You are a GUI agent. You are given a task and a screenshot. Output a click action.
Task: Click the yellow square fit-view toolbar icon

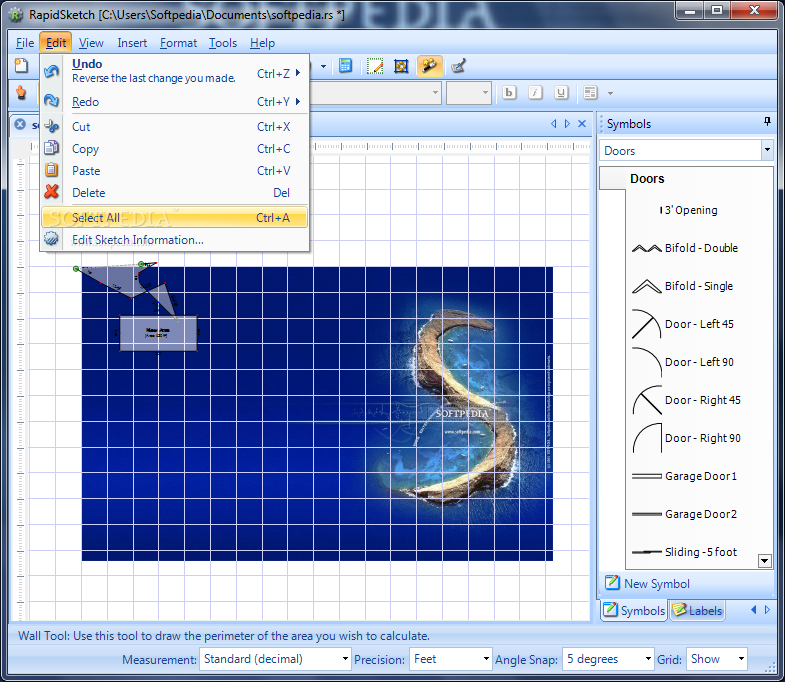pyautogui.click(x=401, y=66)
